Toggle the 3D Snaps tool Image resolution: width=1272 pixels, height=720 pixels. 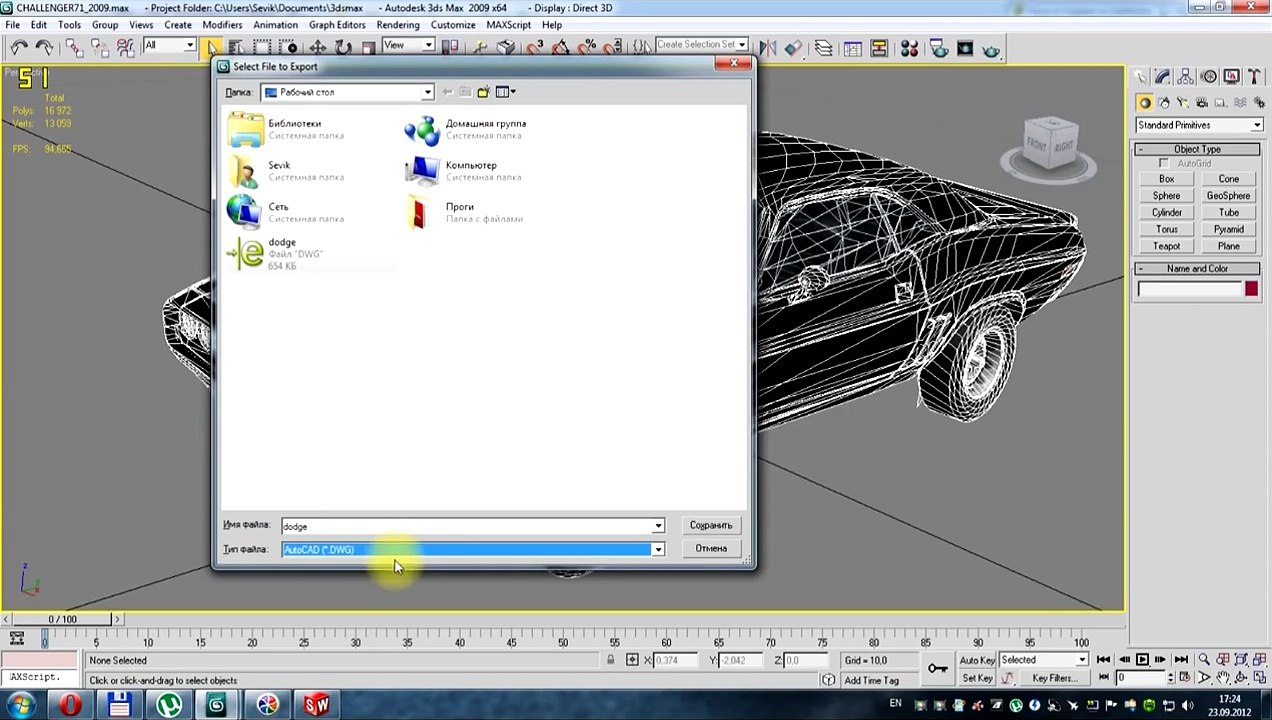(x=535, y=47)
